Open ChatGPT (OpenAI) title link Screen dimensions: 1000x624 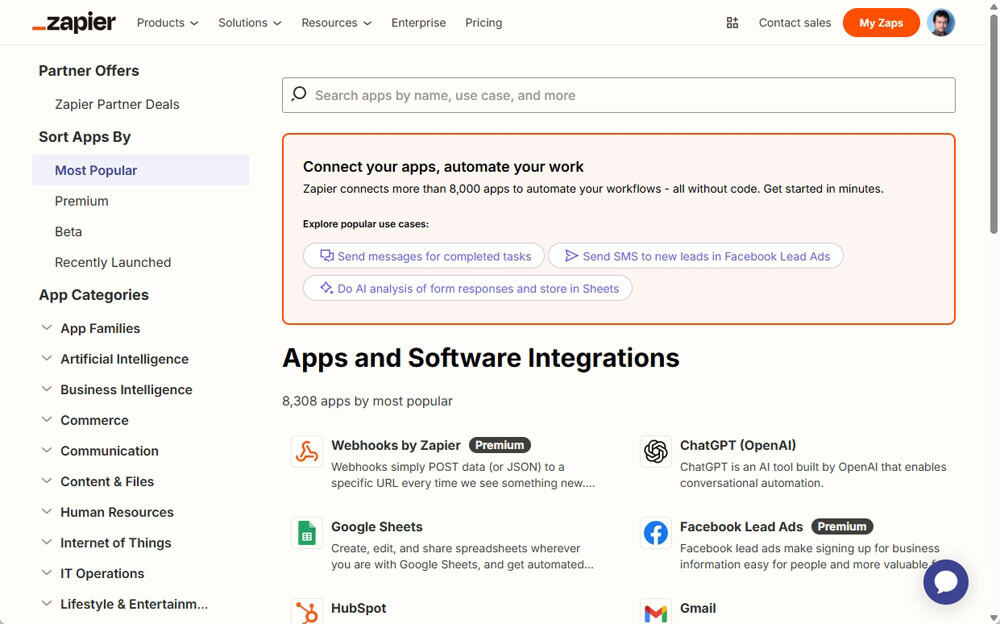coord(738,445)
